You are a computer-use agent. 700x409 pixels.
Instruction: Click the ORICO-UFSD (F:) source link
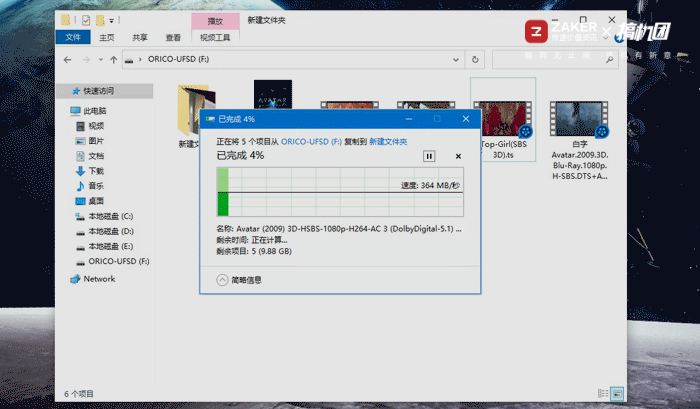[311, 142]
